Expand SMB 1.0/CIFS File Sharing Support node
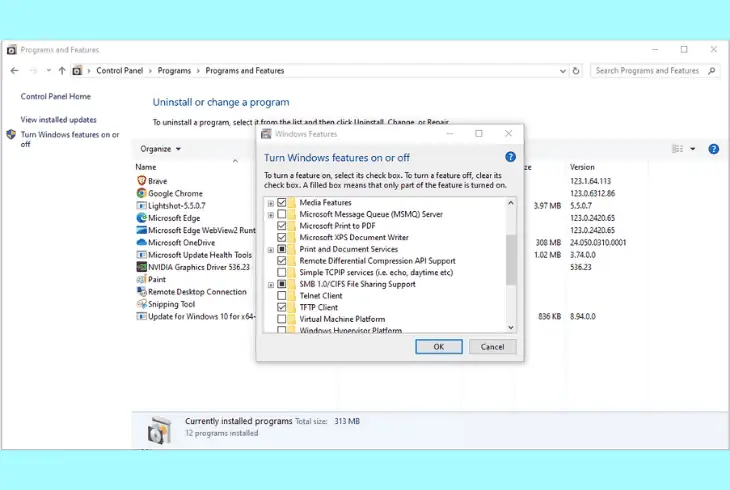This screenshot has height=490, width=730. point(270,285)
